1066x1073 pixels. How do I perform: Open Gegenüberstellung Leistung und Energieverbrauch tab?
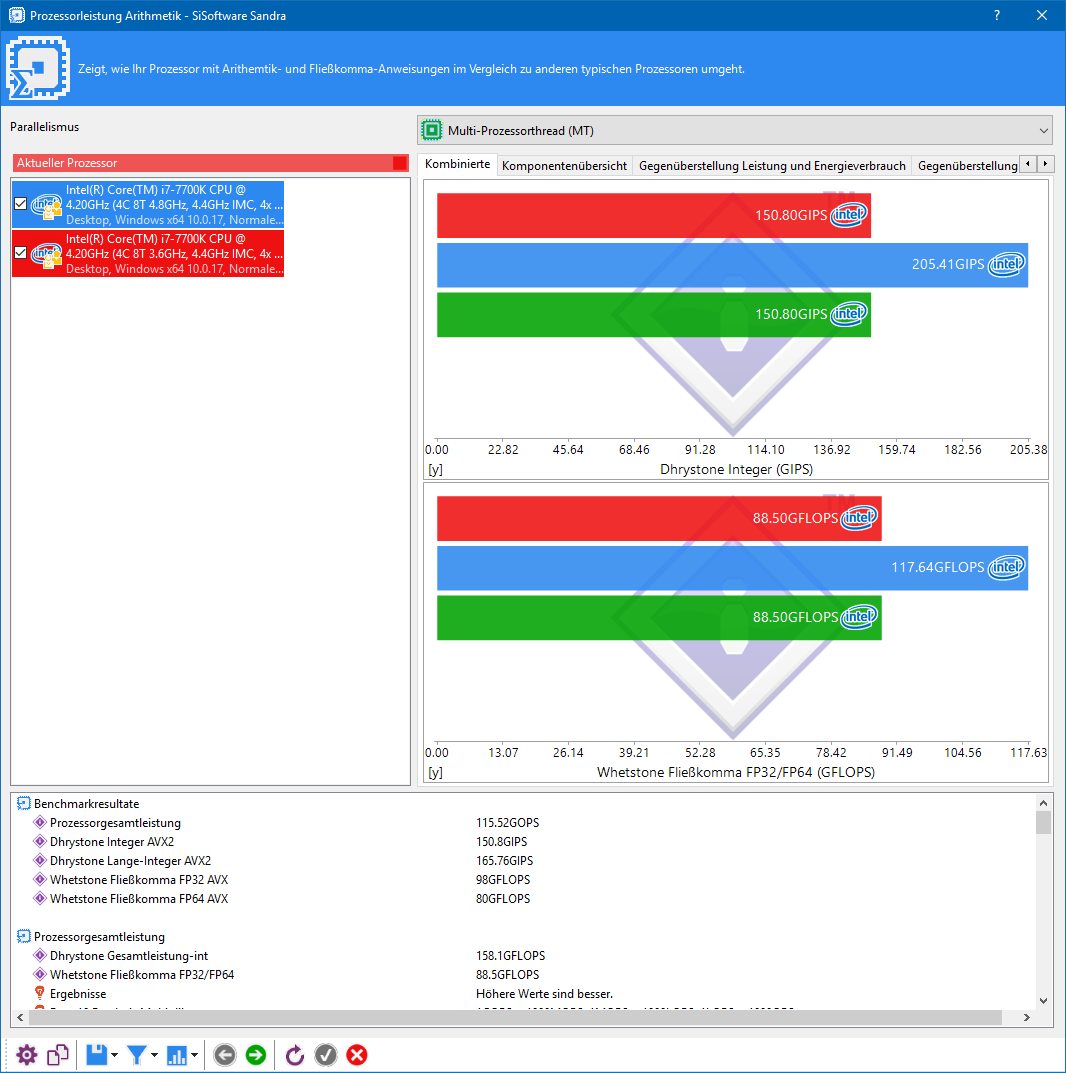(x=772, y=166)
